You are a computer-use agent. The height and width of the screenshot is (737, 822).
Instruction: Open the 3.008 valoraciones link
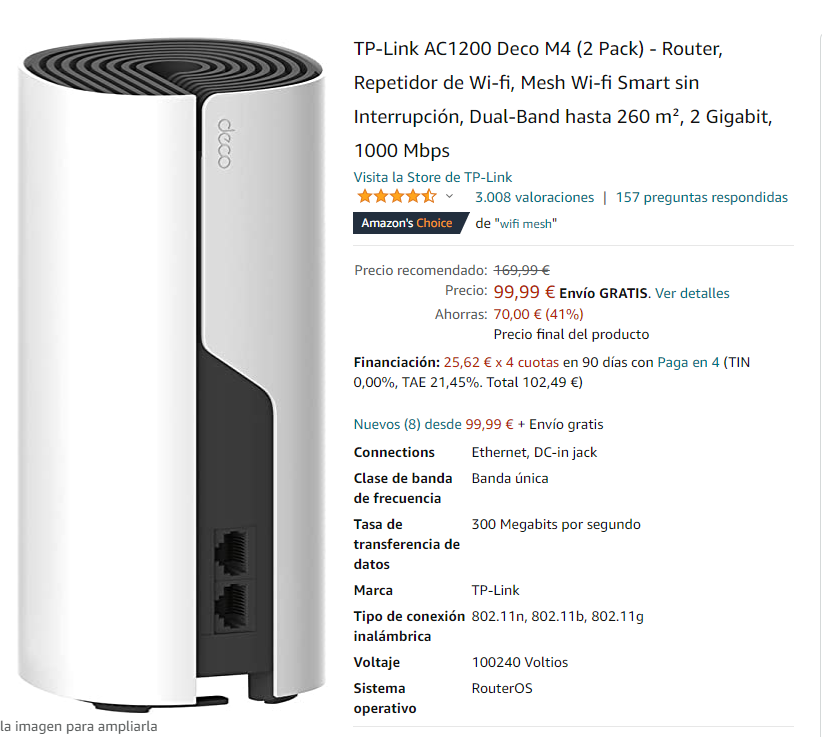534,198
